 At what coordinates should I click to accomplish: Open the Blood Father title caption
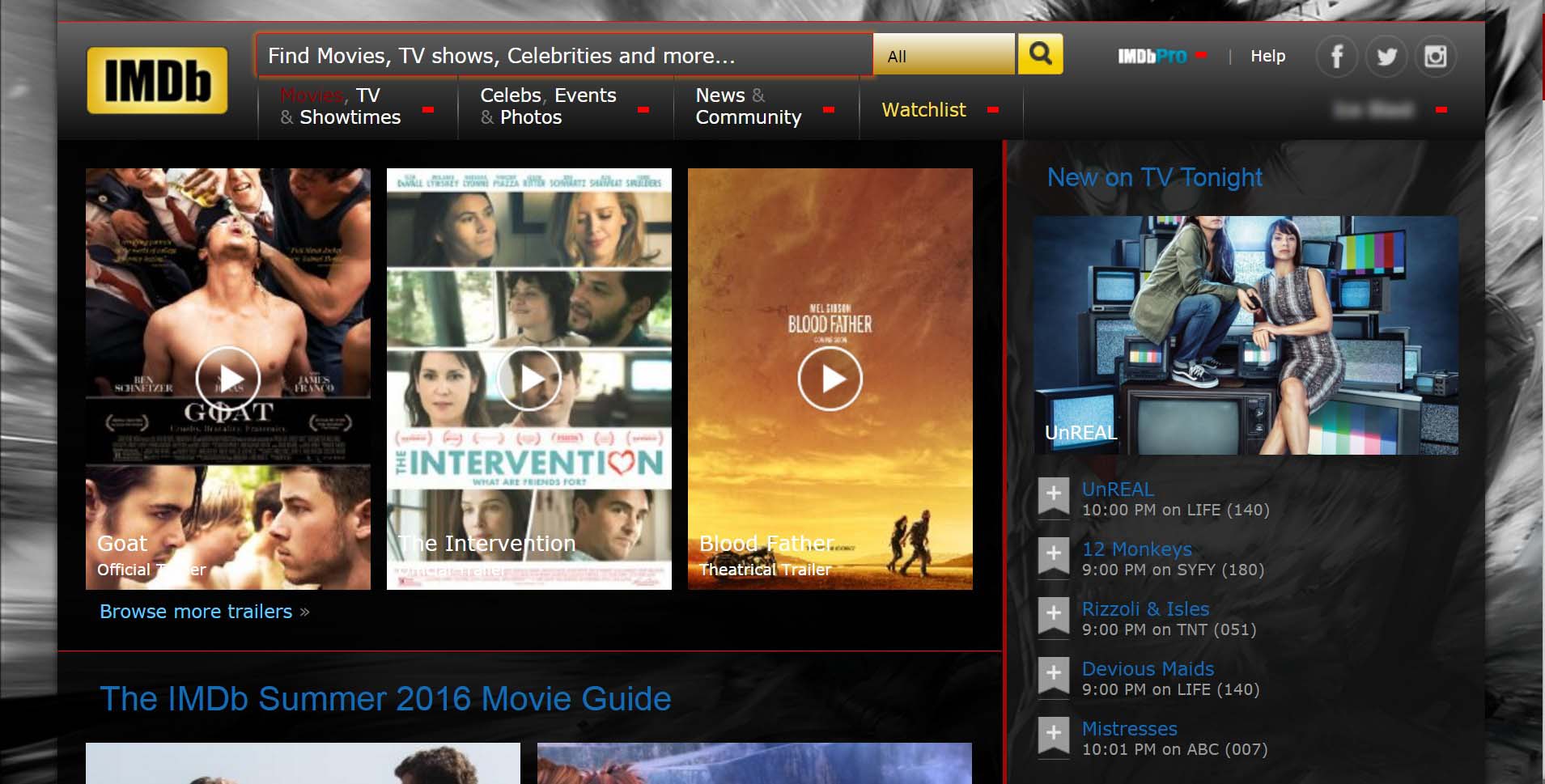[x=766, y=544]
